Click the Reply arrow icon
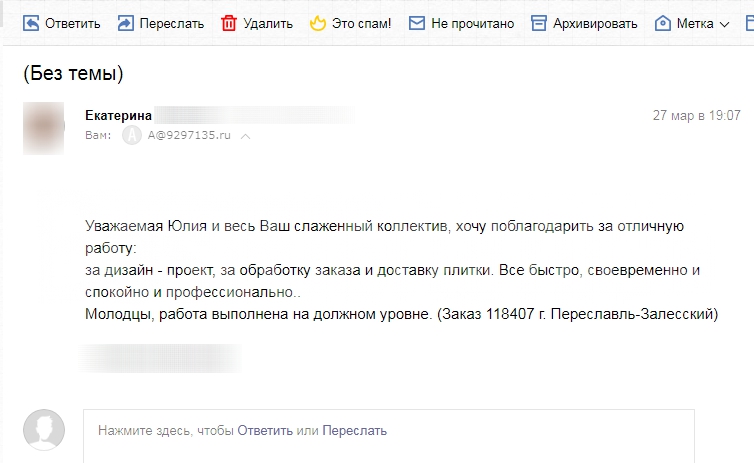This screenshot has width=754, height=463. [31, 23]
